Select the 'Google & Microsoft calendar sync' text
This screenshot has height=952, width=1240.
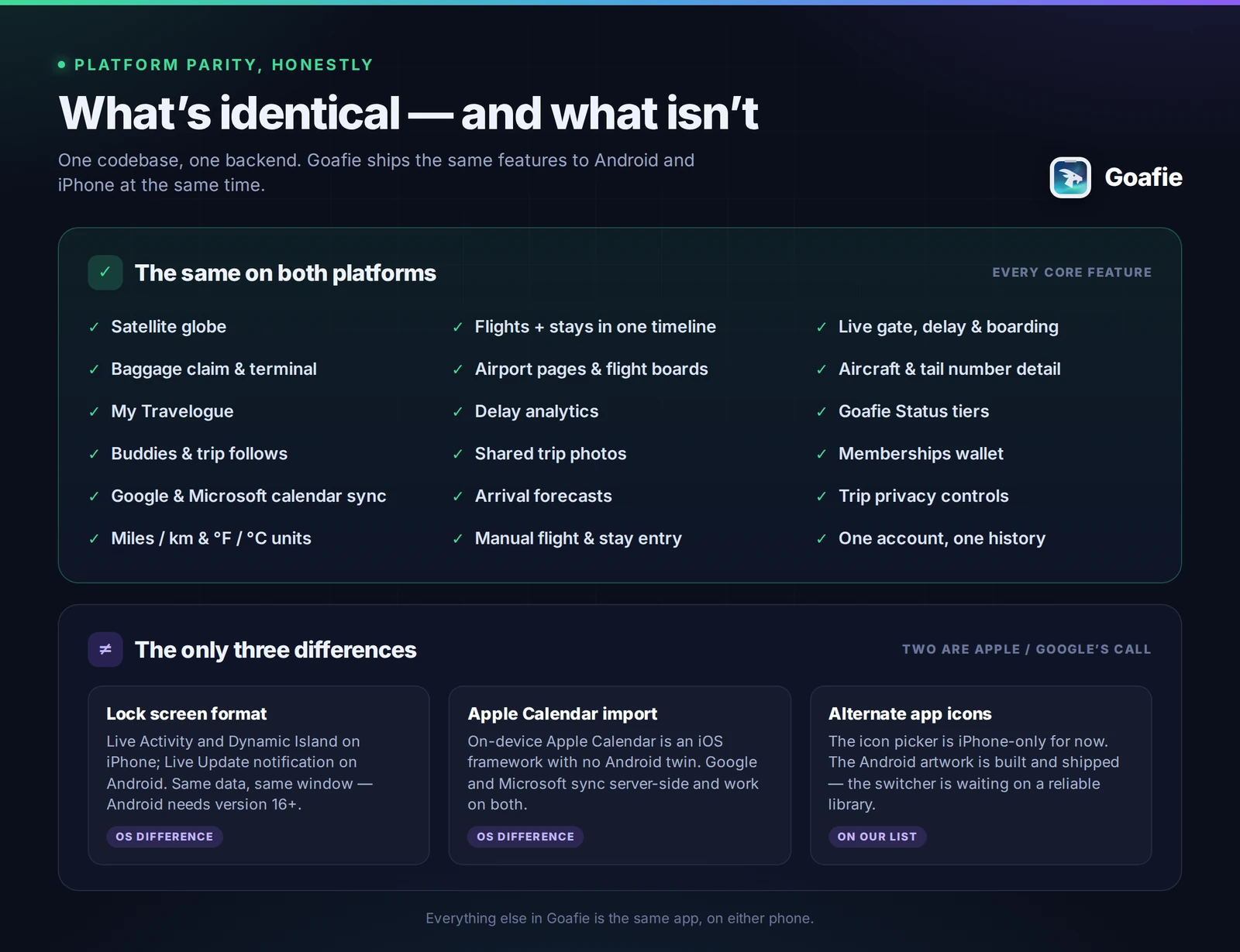click(249, 497)
